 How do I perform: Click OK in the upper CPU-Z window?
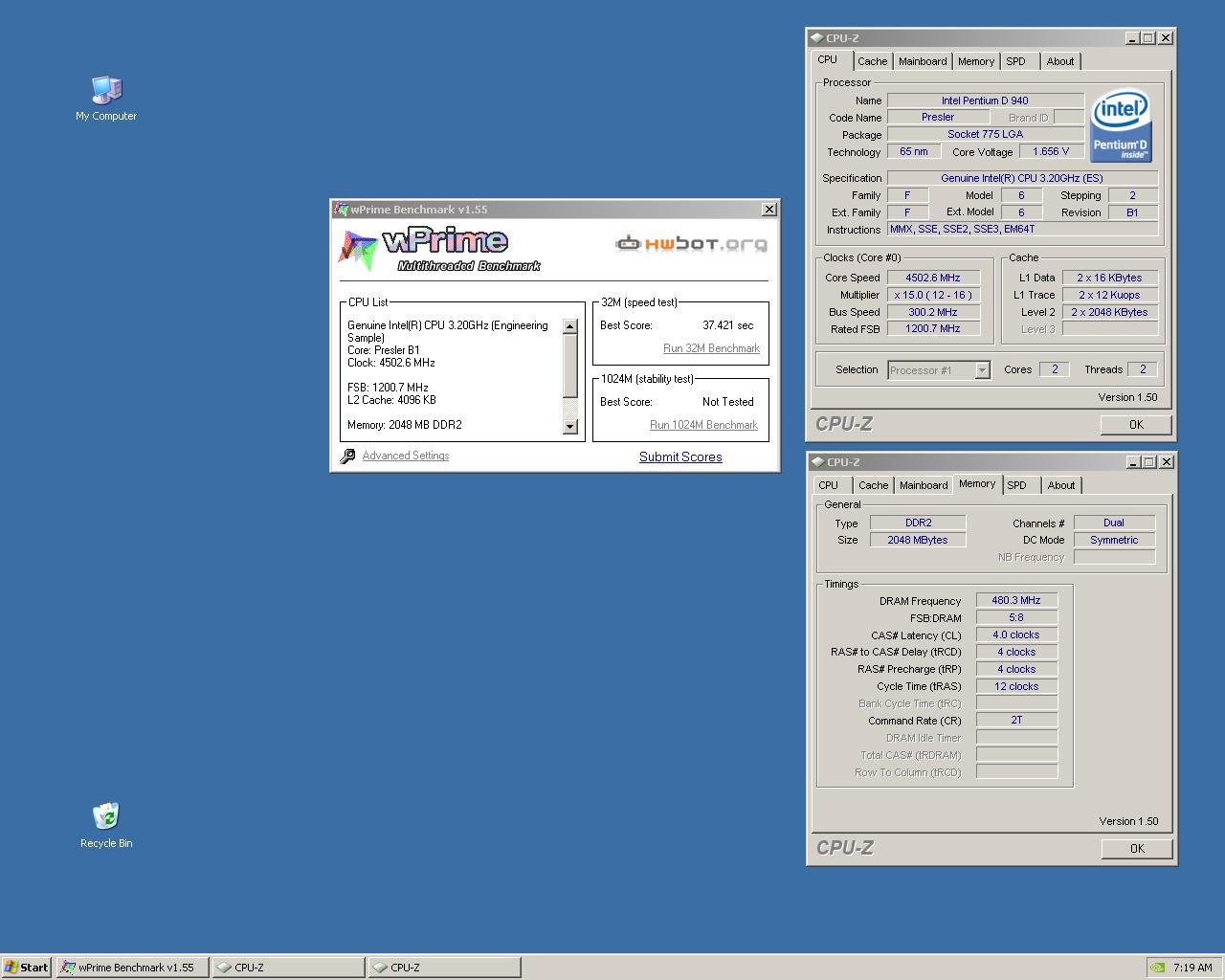click(1136, 425)
